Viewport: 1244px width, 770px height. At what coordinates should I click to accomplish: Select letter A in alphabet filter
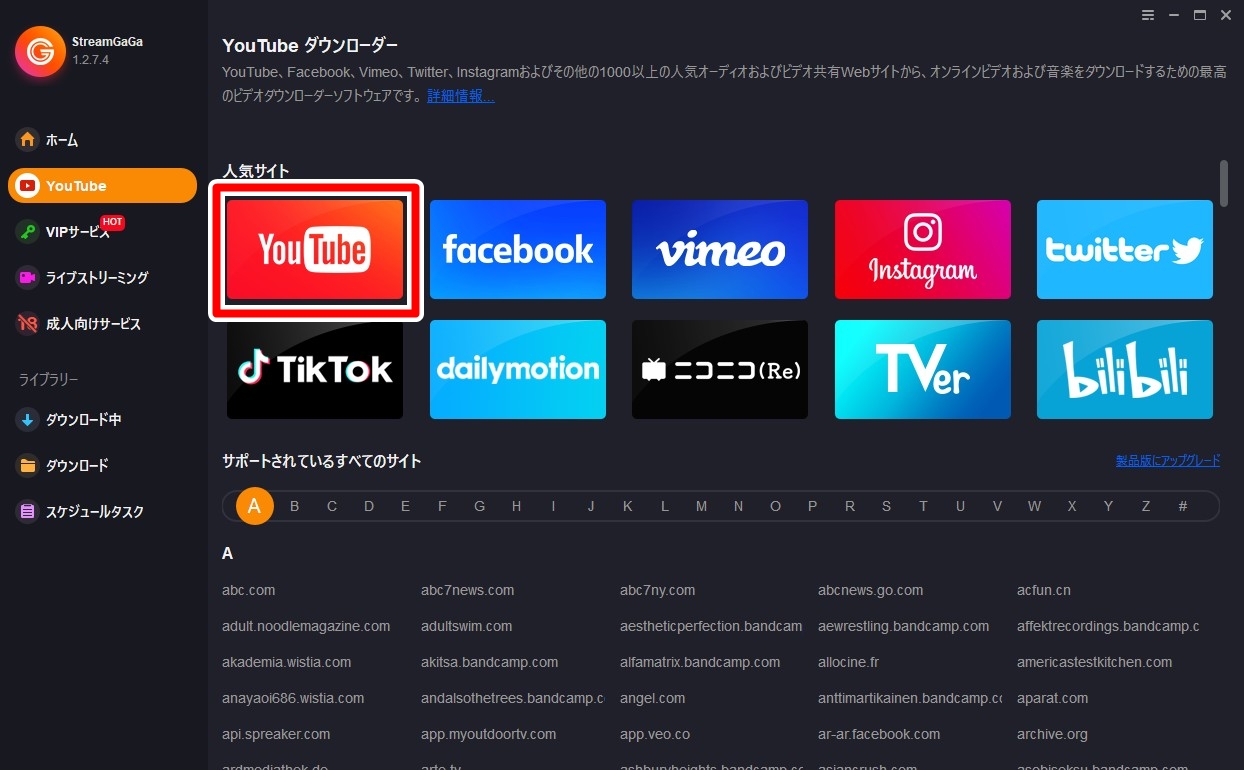[254, 506]
